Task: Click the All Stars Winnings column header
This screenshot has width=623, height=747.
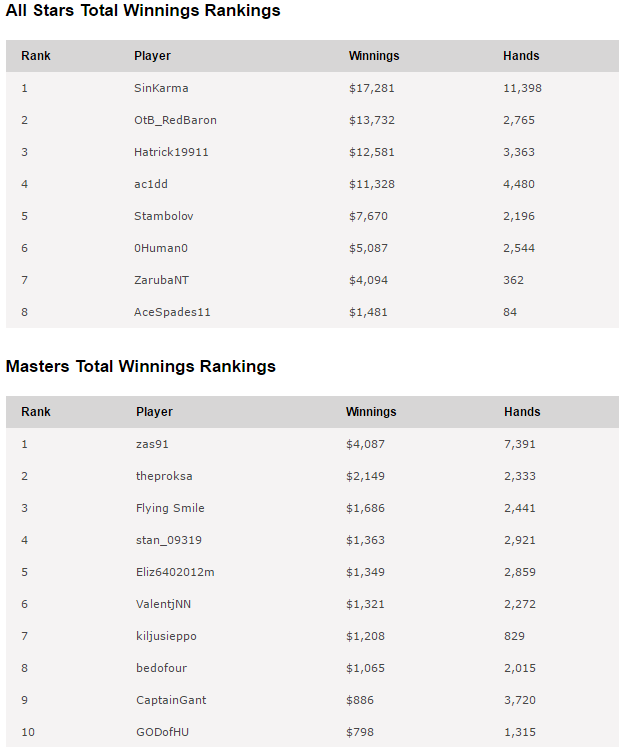Action: 374,56
